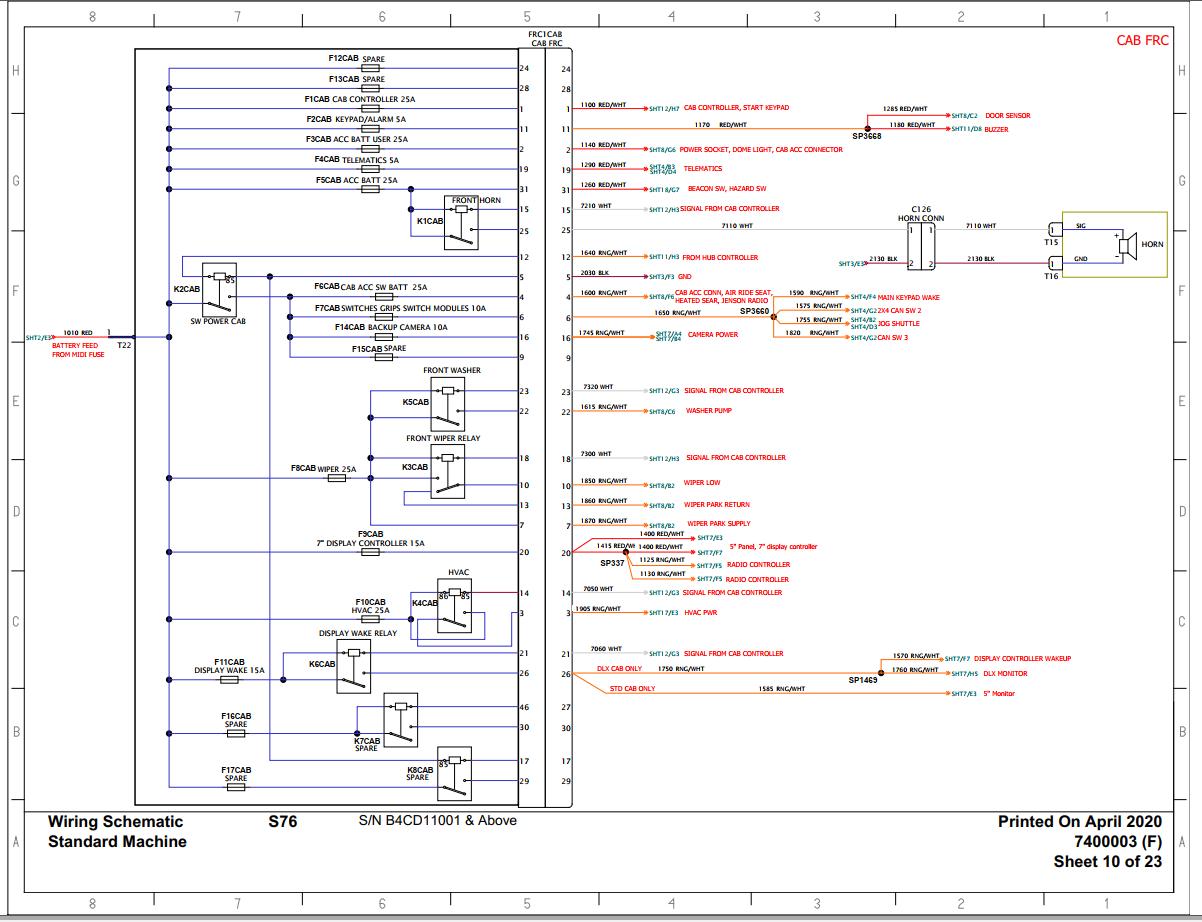This screenshot has width=1202, height=922.
Task: Select the F14CAB backup camera 10A fuse symbol
Action: [x=382, y=337]
